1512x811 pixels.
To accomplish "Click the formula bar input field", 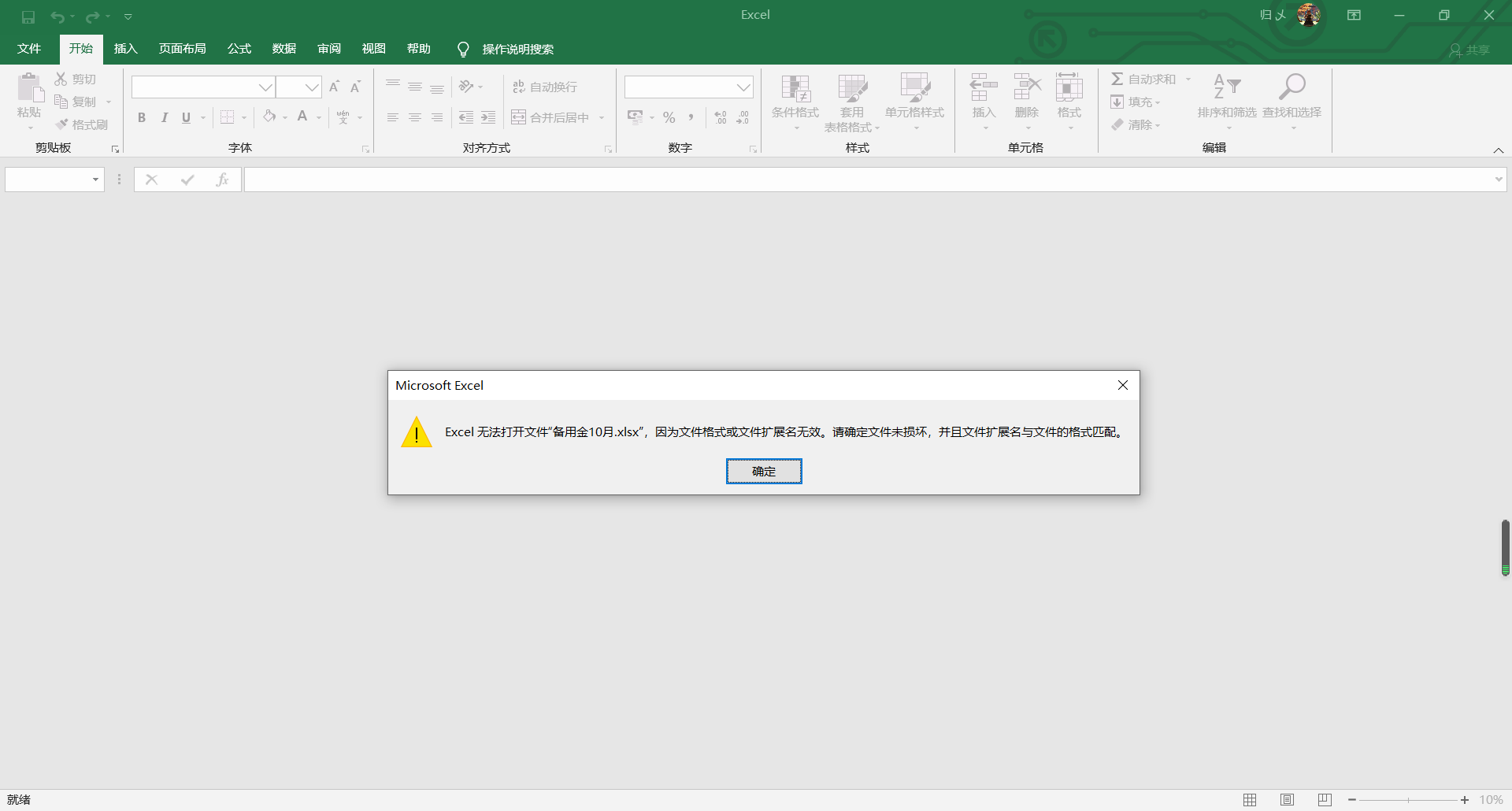I will [x=868, y=180].
